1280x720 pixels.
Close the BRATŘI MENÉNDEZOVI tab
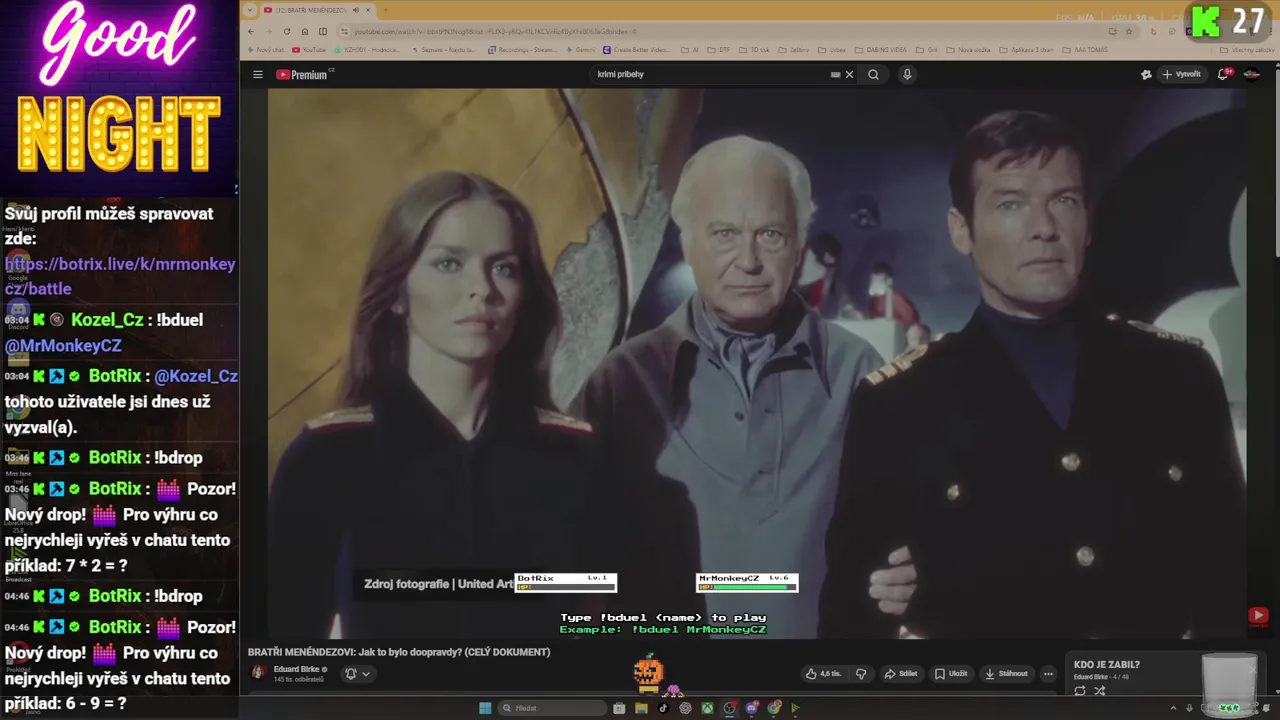[x=368, y=10]
